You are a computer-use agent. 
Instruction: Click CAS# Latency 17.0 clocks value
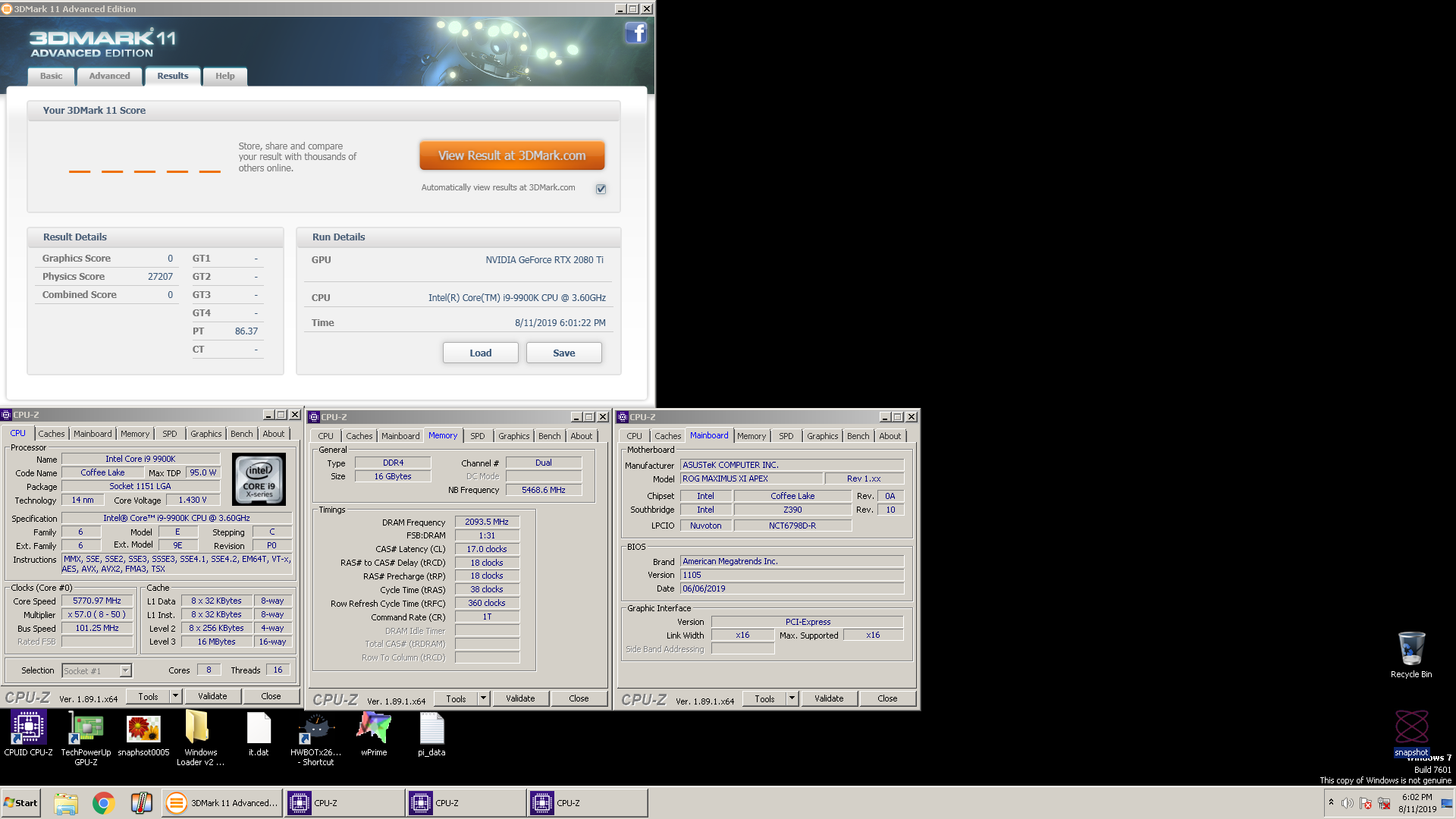tap(487, 549)
